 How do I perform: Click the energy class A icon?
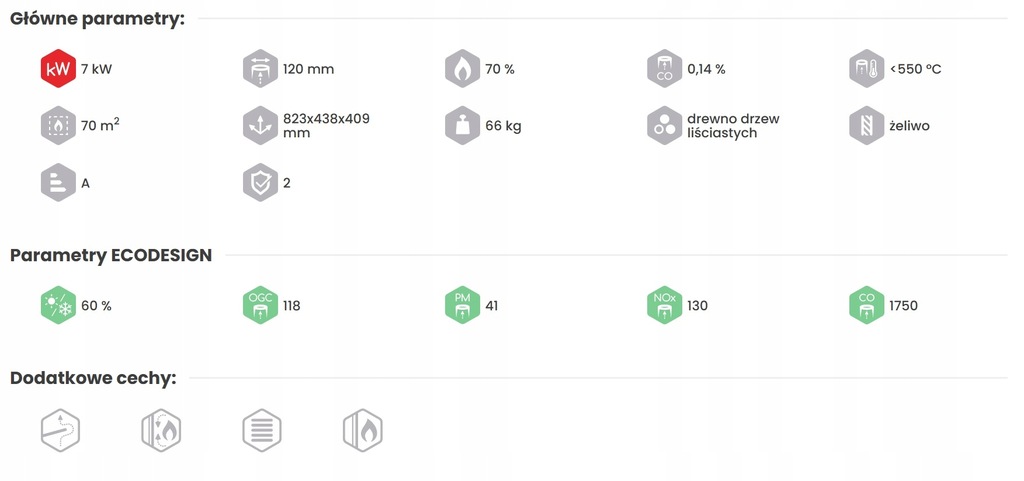[x=58, y=183]
